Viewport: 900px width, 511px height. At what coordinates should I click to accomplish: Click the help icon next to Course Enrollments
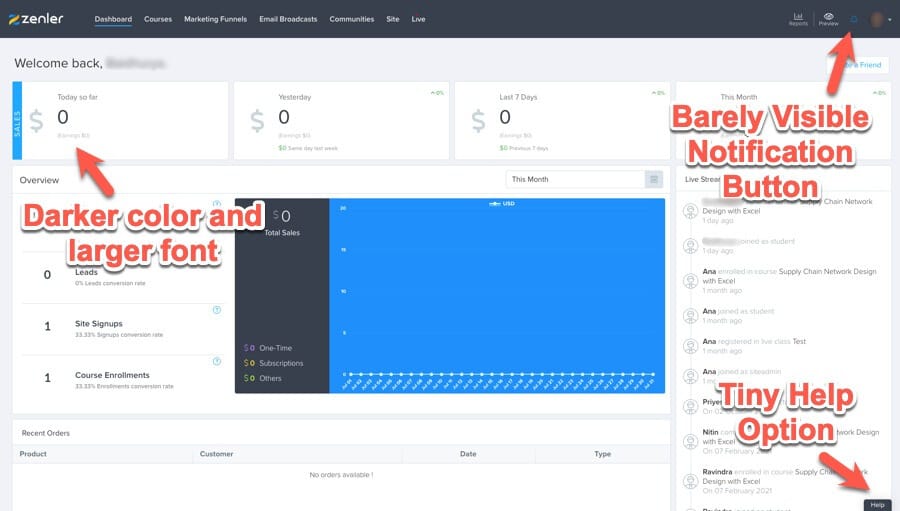217,361
